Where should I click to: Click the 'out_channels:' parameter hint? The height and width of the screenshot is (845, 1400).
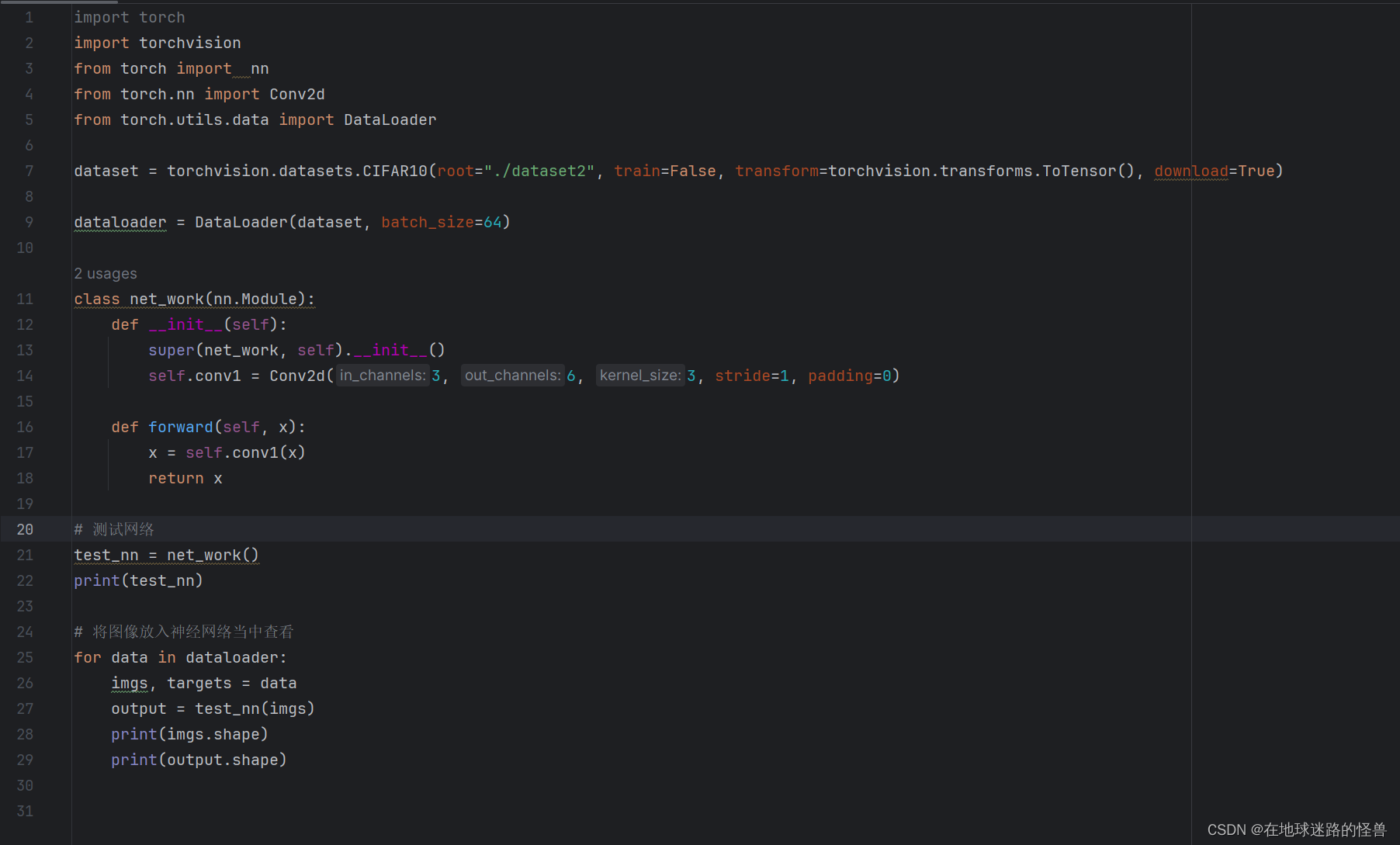tap(513, 376)
